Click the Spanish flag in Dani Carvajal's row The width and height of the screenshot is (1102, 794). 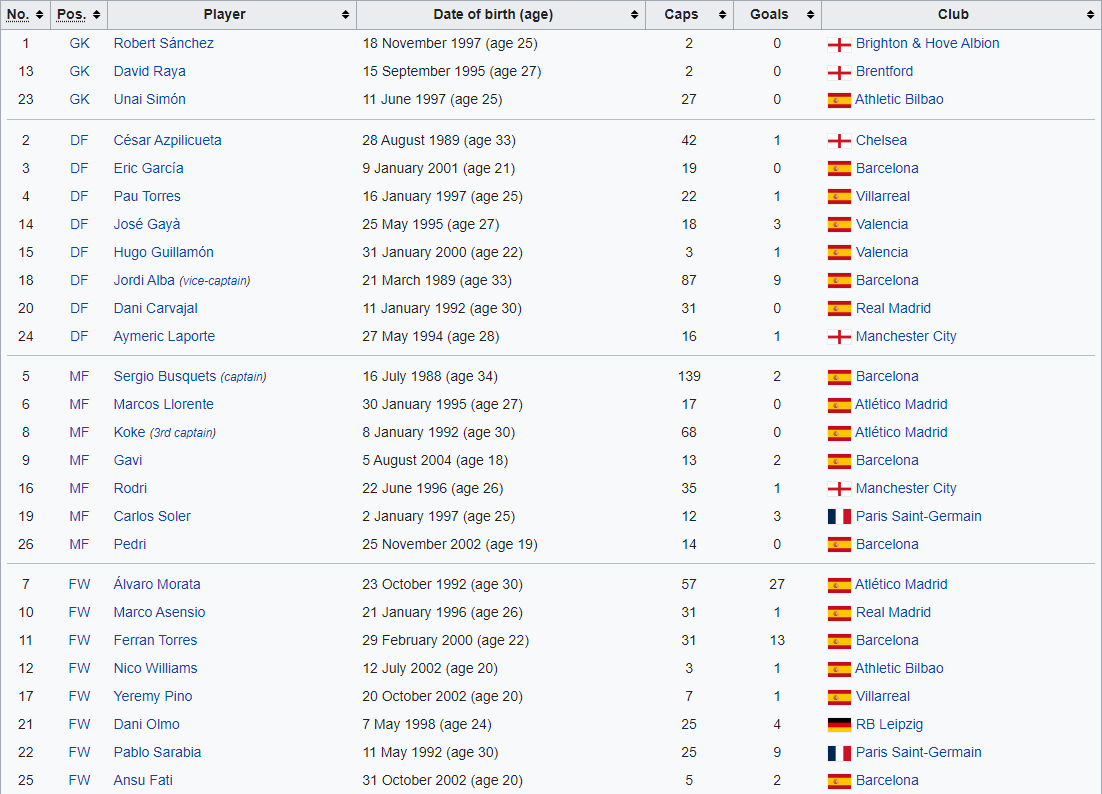tap(839, 309)
